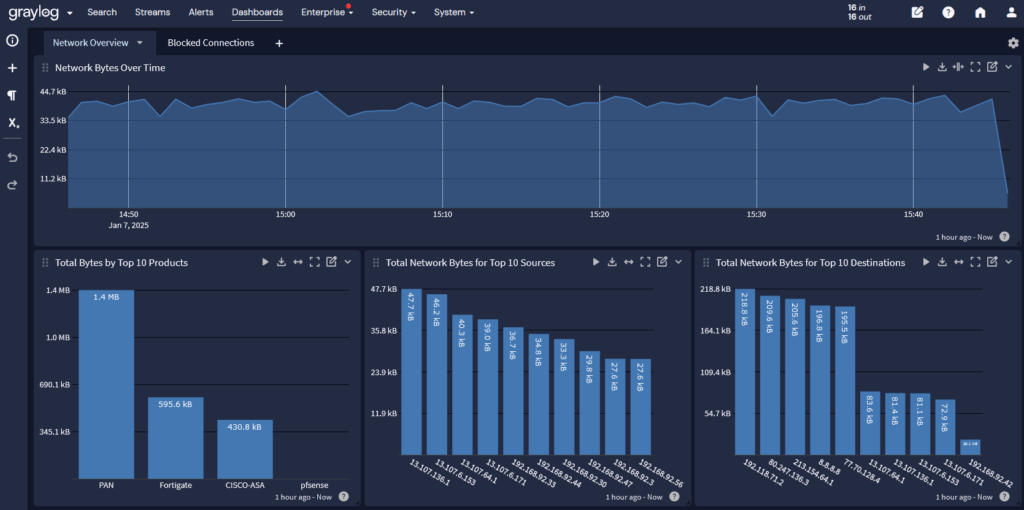Shrink the Network Bytes Over Time widget width

(958, 67)
